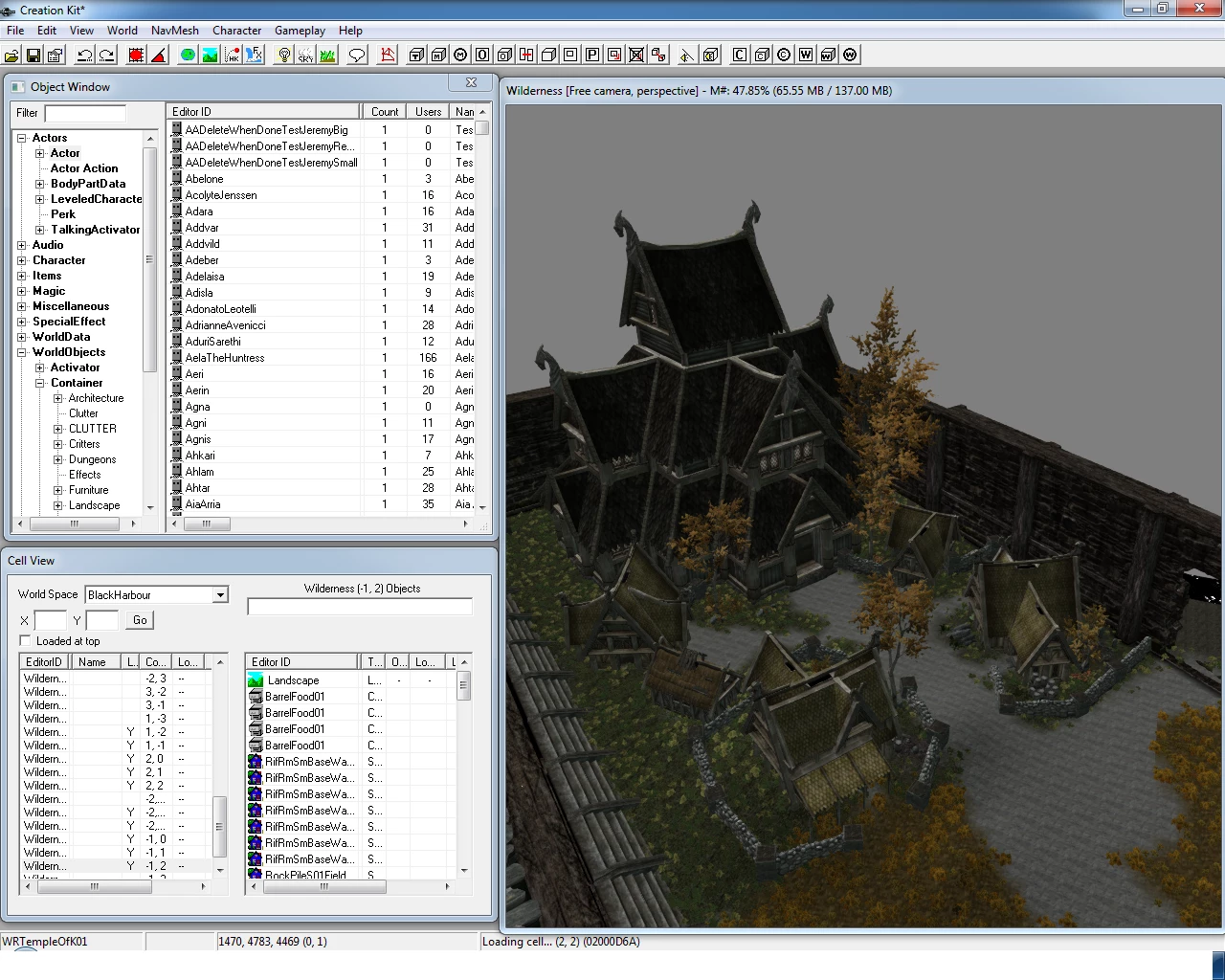Open the Preferences toolbar icon
This screenshot has height=980, width=1225.
[x=55, y=56]
